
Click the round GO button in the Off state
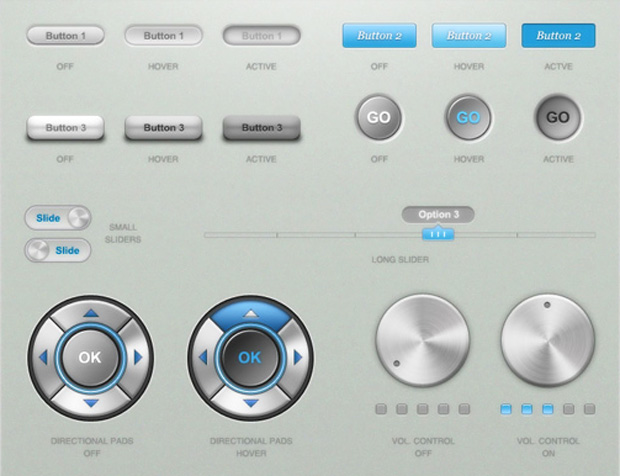click(x=379, y=118)
